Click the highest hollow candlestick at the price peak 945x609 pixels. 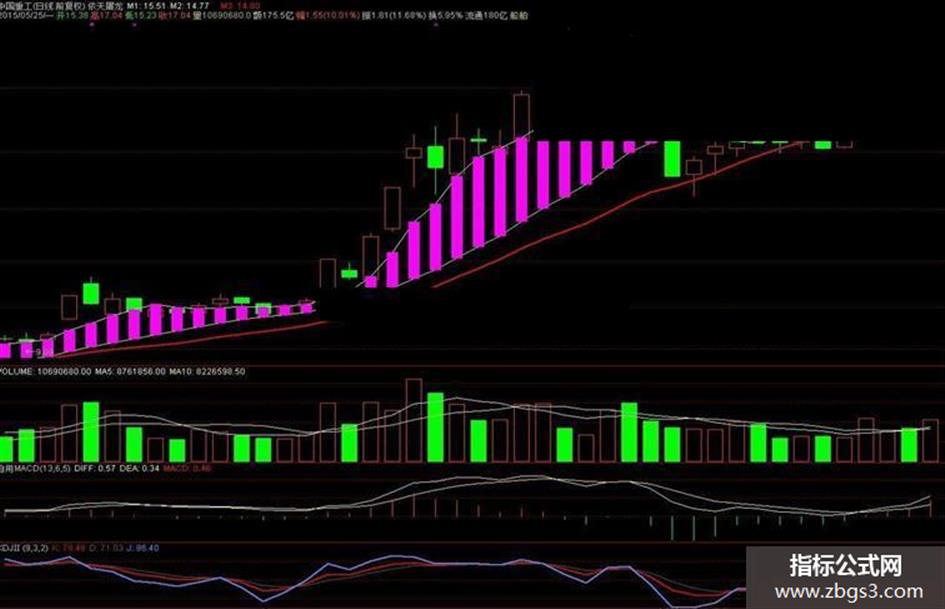click(522, 117)
